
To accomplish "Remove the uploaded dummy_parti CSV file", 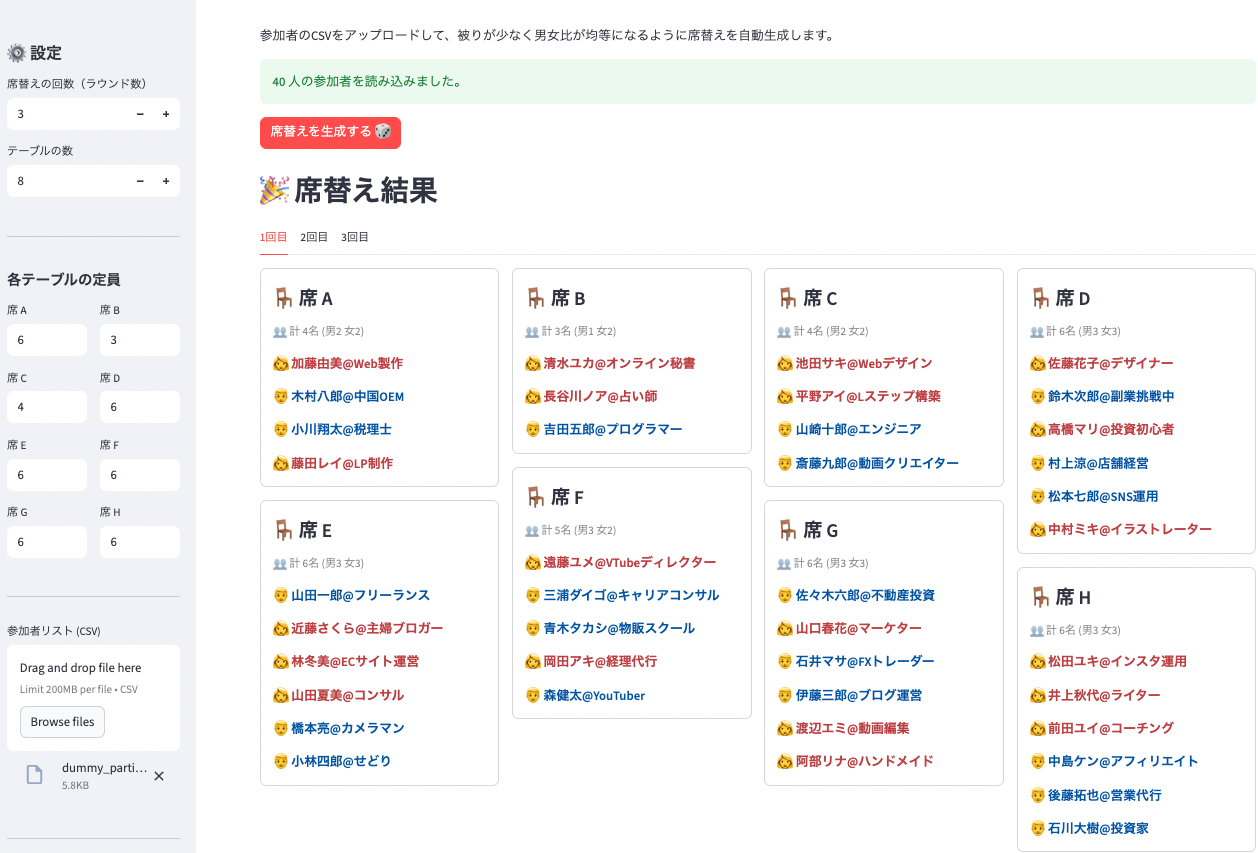I will [x=159, y=775].
